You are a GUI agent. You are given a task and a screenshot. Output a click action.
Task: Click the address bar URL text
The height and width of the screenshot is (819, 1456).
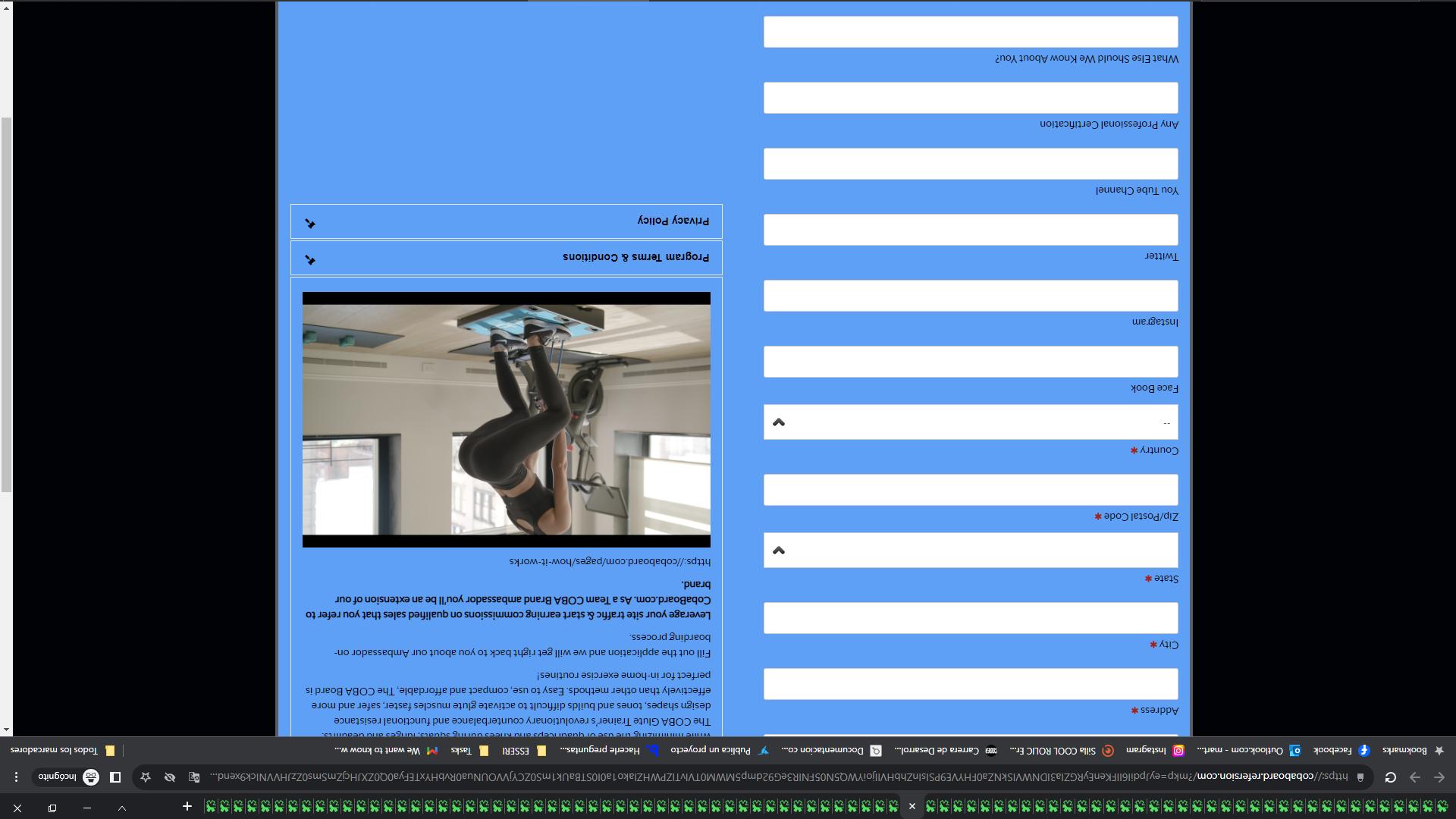[778, 777]
